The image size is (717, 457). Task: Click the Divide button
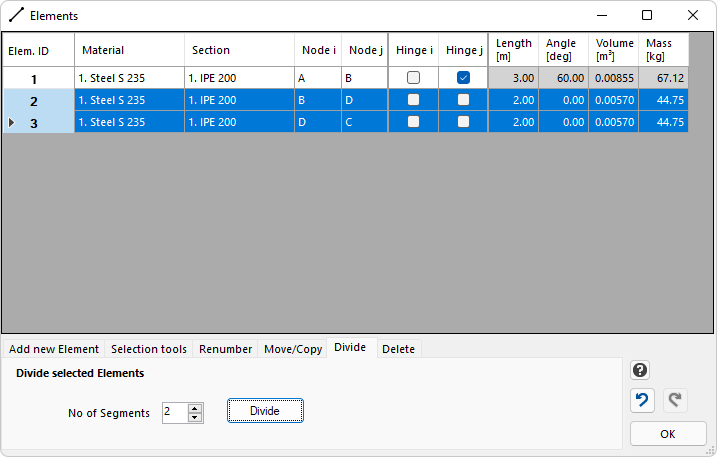[265, 411]
